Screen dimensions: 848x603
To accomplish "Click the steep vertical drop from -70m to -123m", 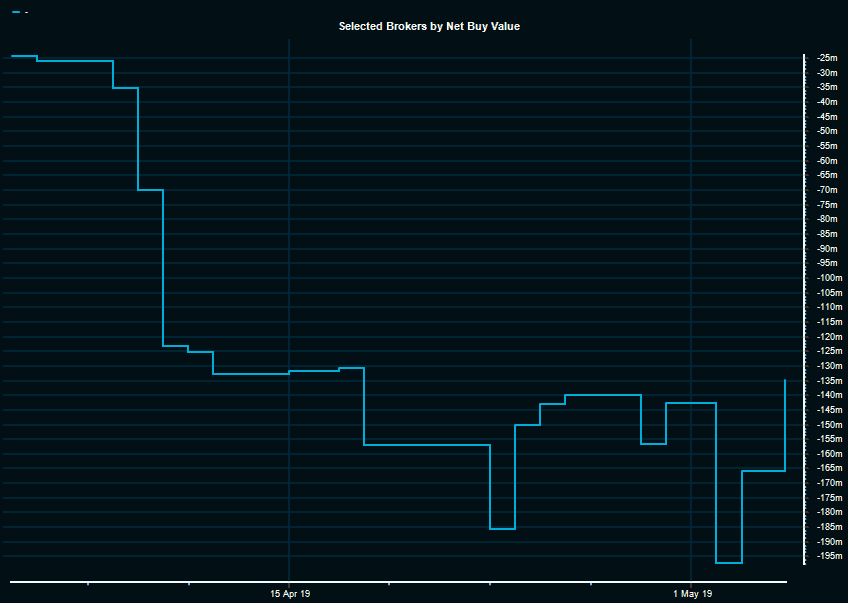I will 163,268.
